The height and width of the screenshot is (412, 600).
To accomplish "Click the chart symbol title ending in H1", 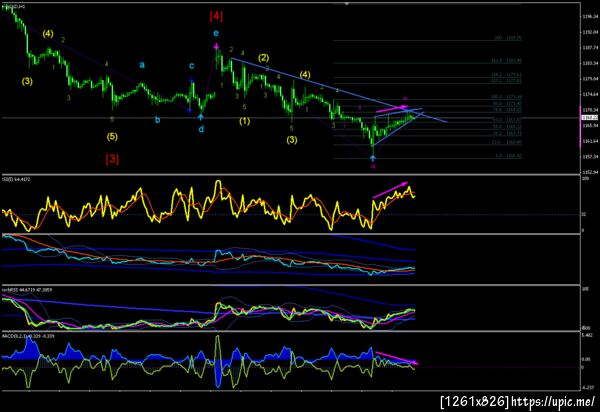I will pos(14,7).
